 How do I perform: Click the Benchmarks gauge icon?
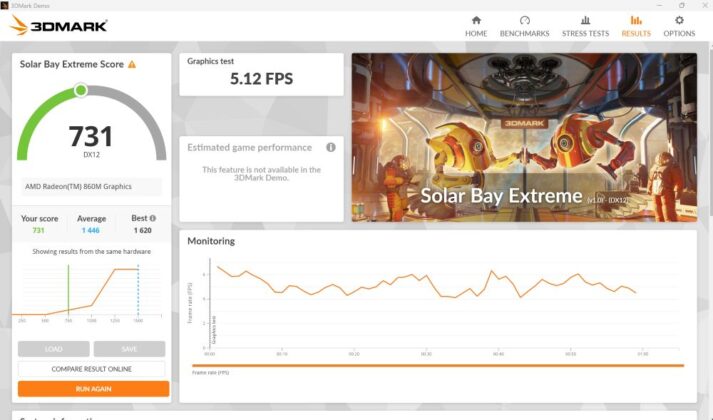(525, 20)
